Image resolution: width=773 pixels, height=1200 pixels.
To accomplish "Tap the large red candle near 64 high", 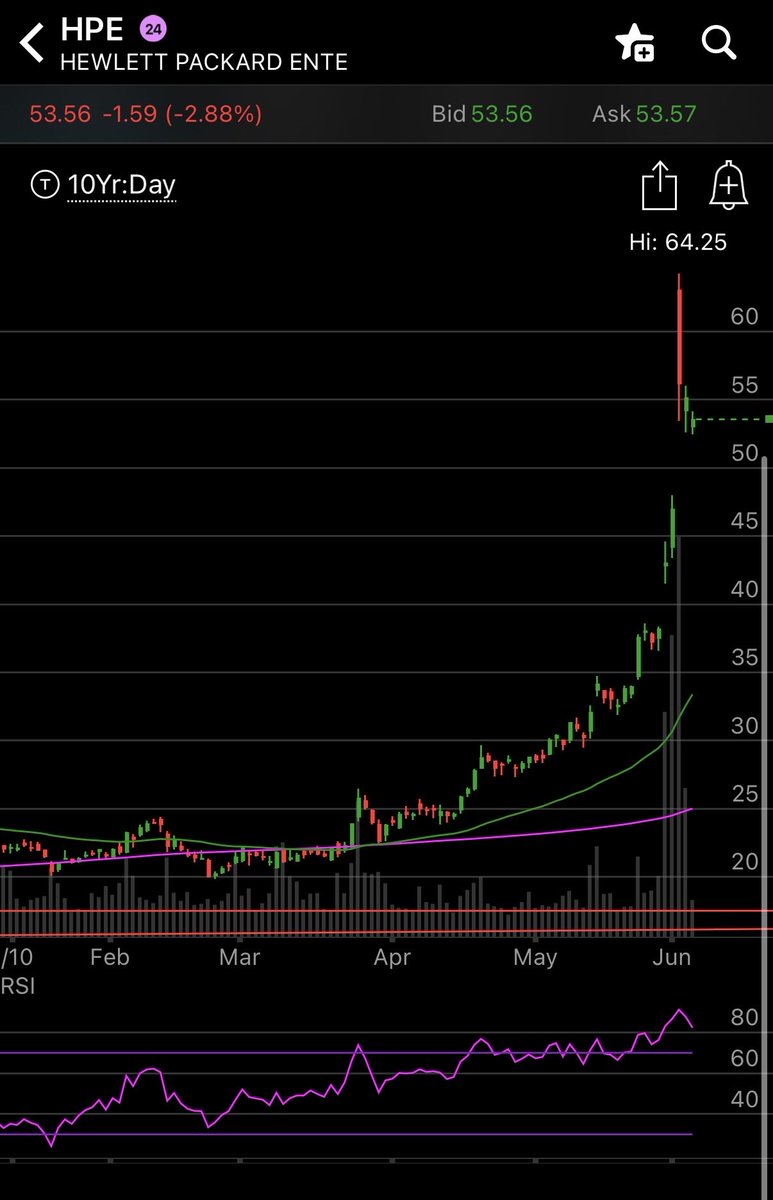I will (680, 347).
